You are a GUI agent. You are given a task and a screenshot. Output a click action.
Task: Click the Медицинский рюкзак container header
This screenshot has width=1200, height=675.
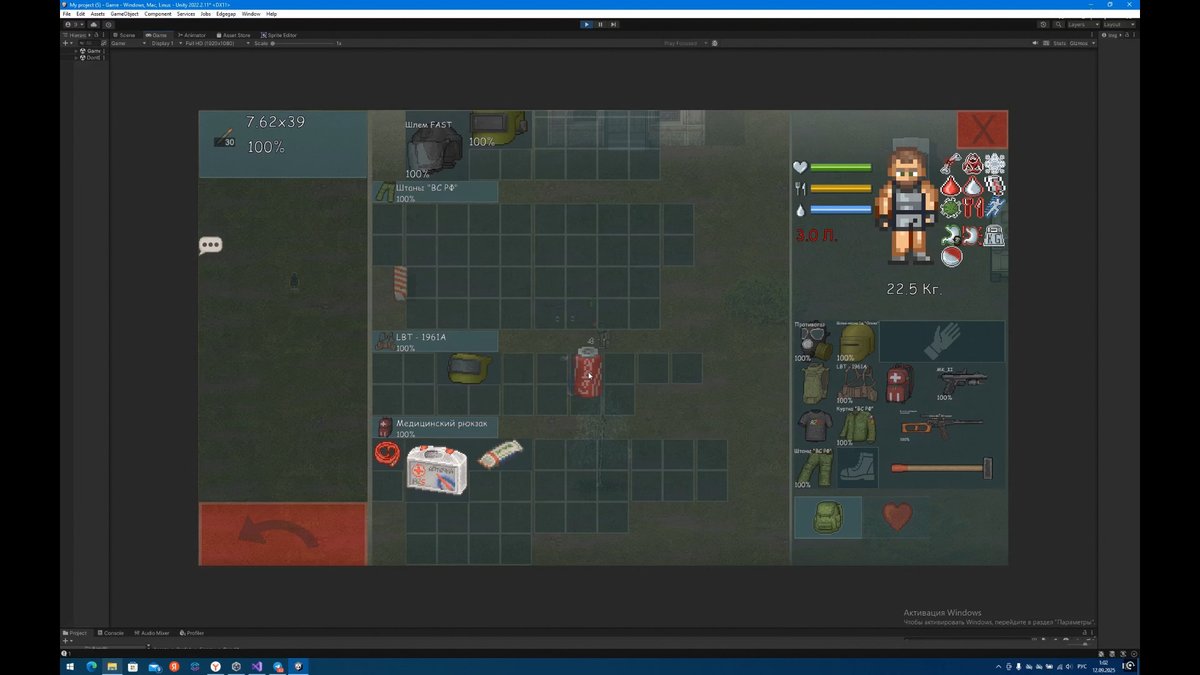point(435,428)
